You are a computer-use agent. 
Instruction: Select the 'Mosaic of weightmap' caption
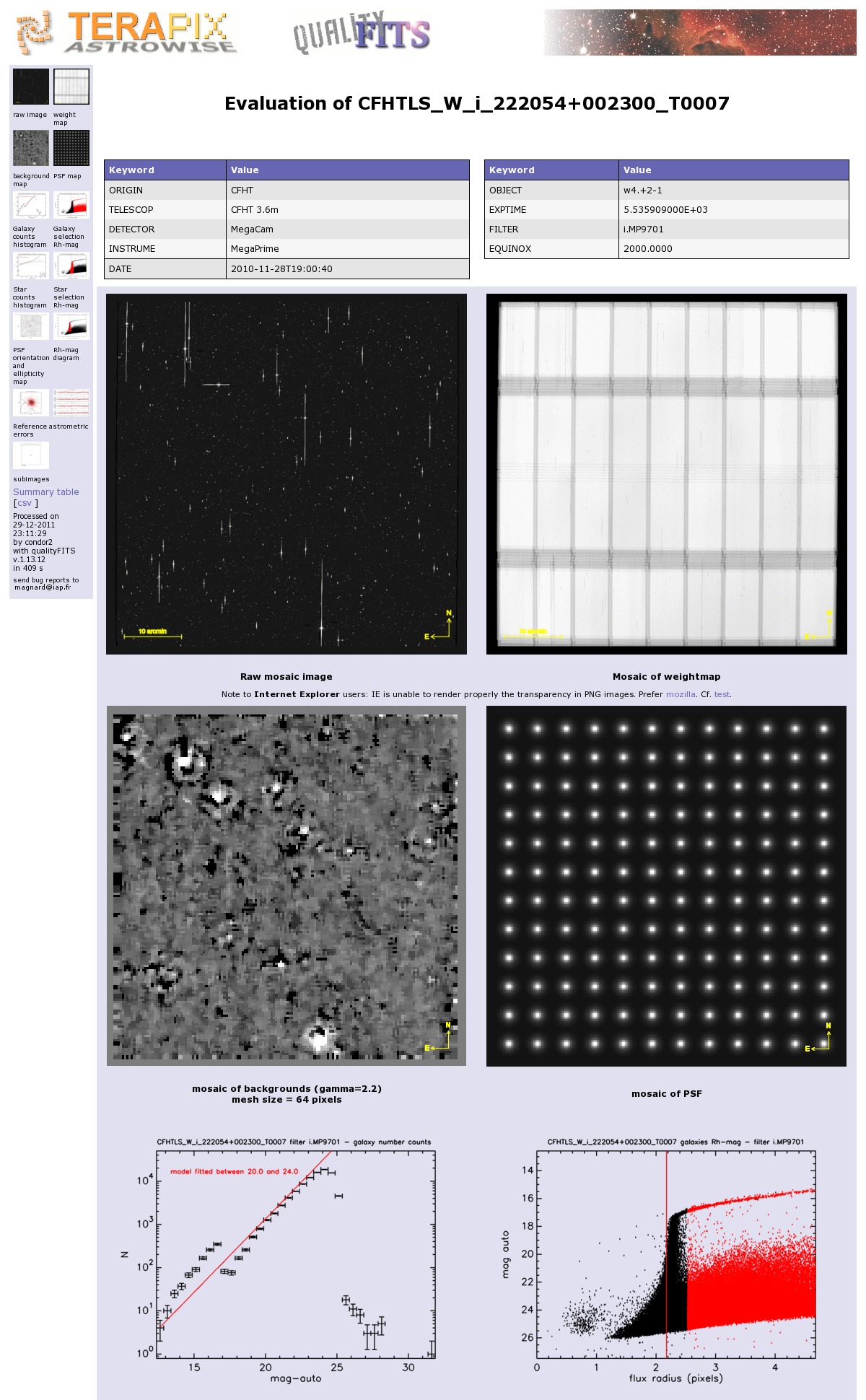coord(666,677)
